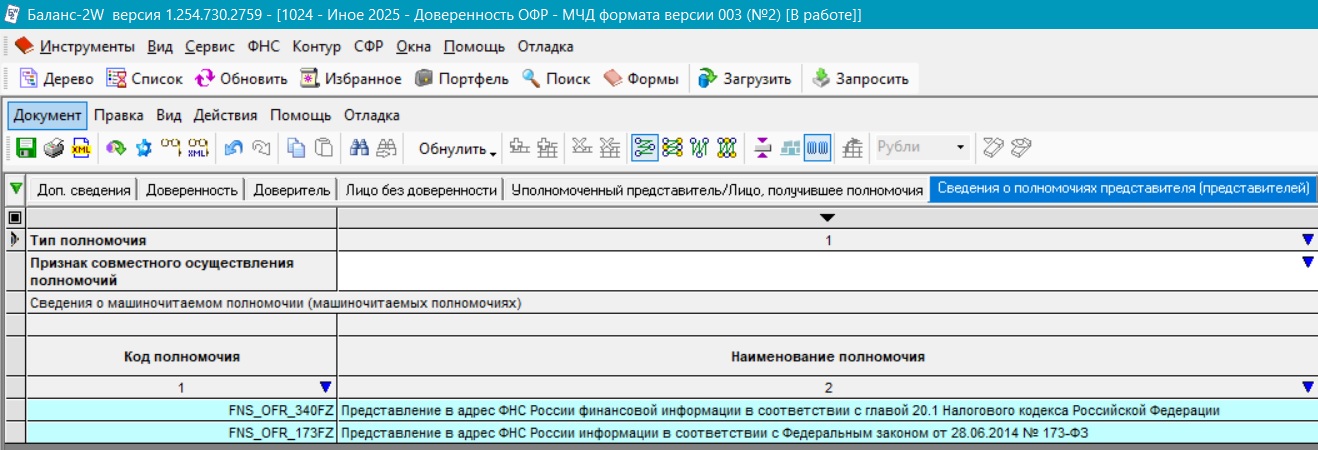The width and height of the screenshot is (1318, 450).
Task: Toggle the yellow-green lines view icon
Action: click(x=672, y=148)
